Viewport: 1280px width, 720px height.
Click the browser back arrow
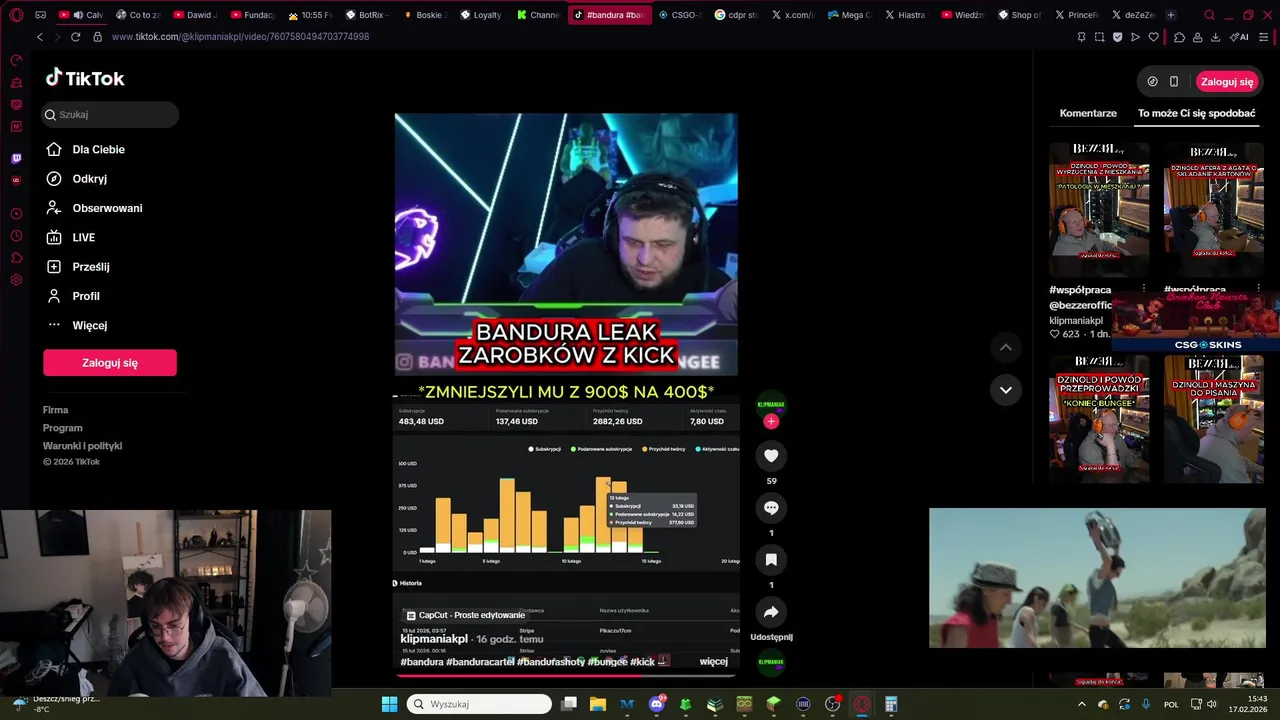coord(40,37)
